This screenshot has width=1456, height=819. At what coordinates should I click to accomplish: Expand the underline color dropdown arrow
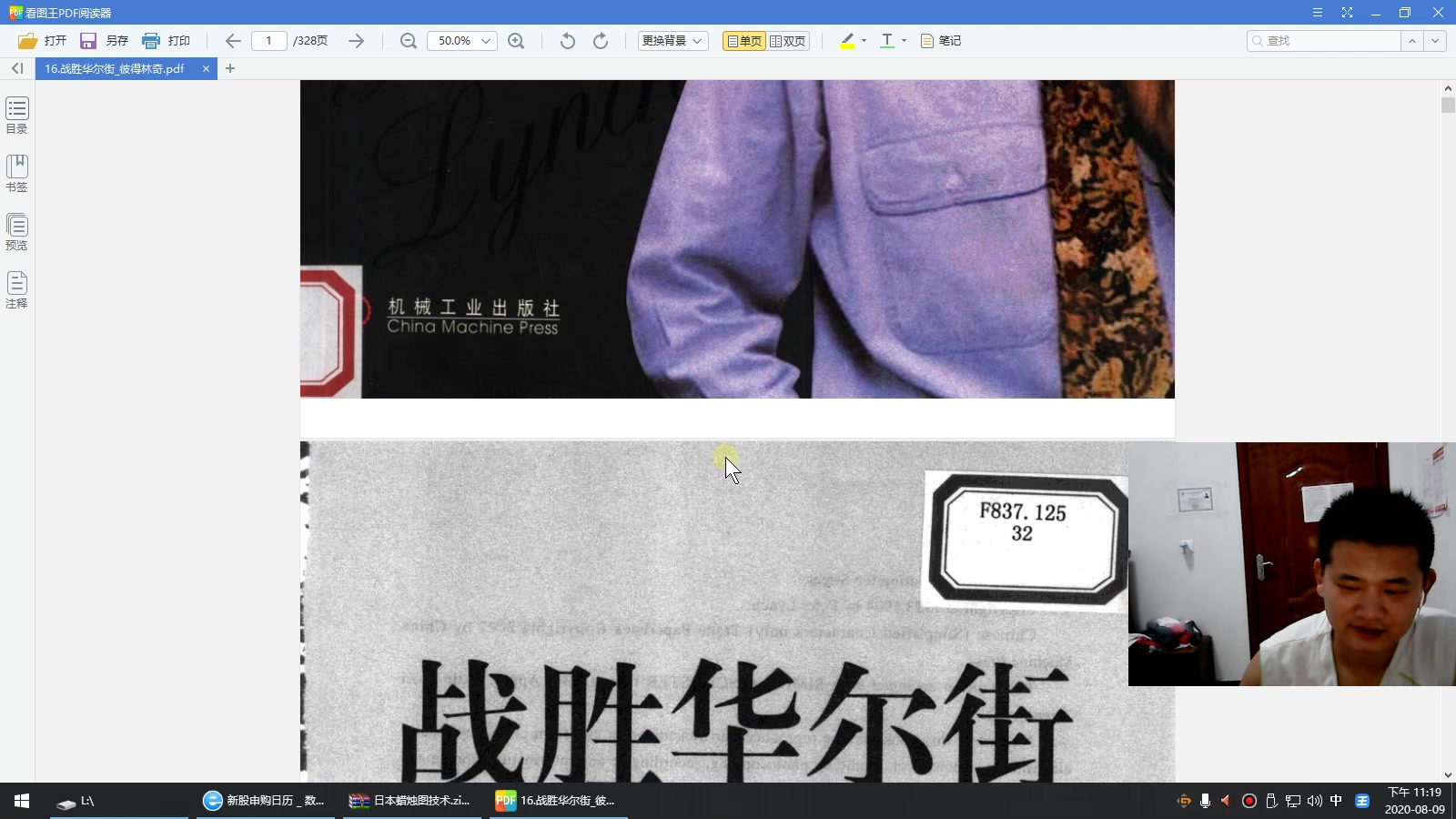904,41
